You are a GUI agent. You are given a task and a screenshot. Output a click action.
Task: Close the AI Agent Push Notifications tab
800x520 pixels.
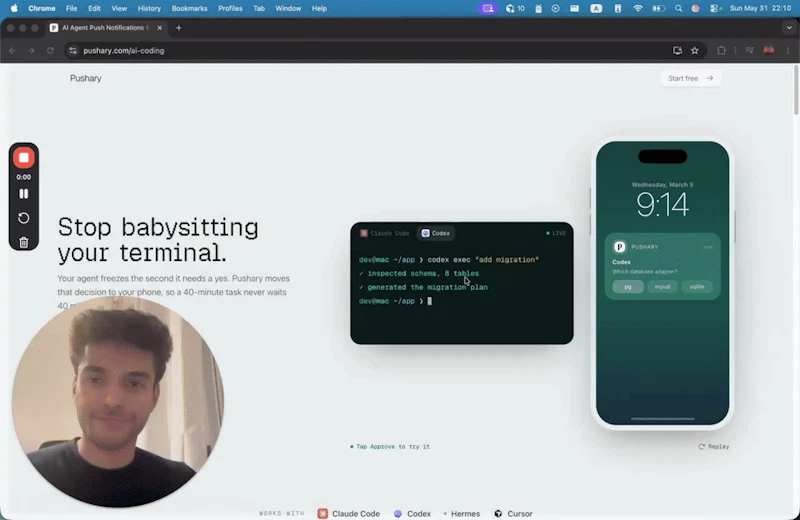tap(160, 28)
